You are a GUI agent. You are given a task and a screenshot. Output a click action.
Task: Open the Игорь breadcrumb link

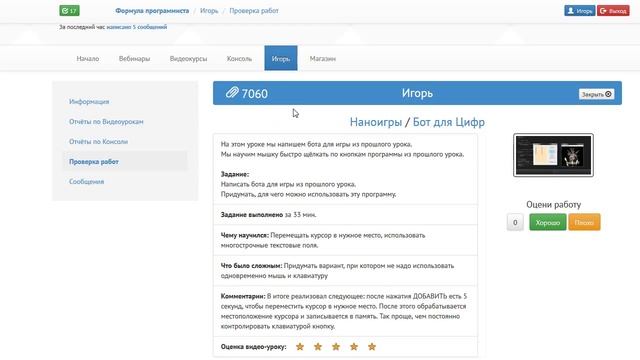[209, 11]
